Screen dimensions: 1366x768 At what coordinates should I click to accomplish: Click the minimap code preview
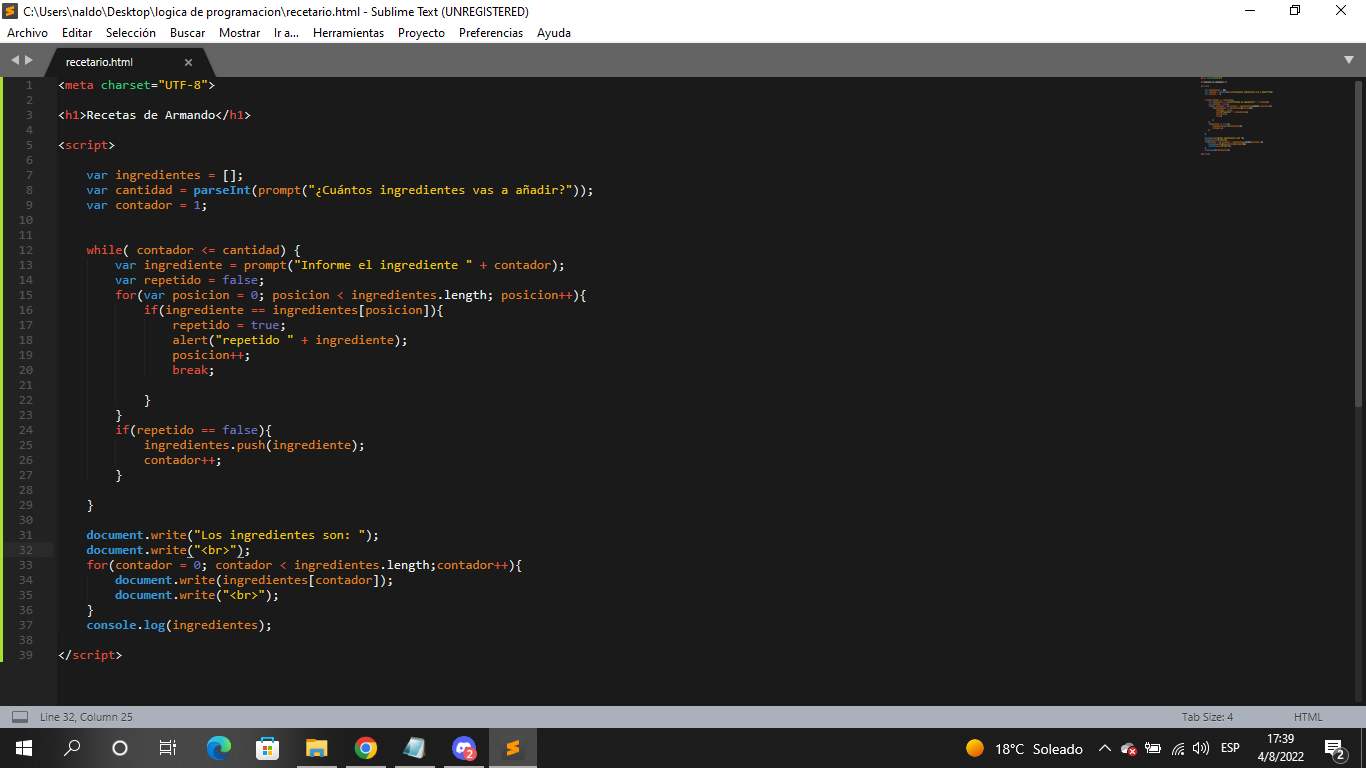pyautogui.click(x=1236, y=115)
